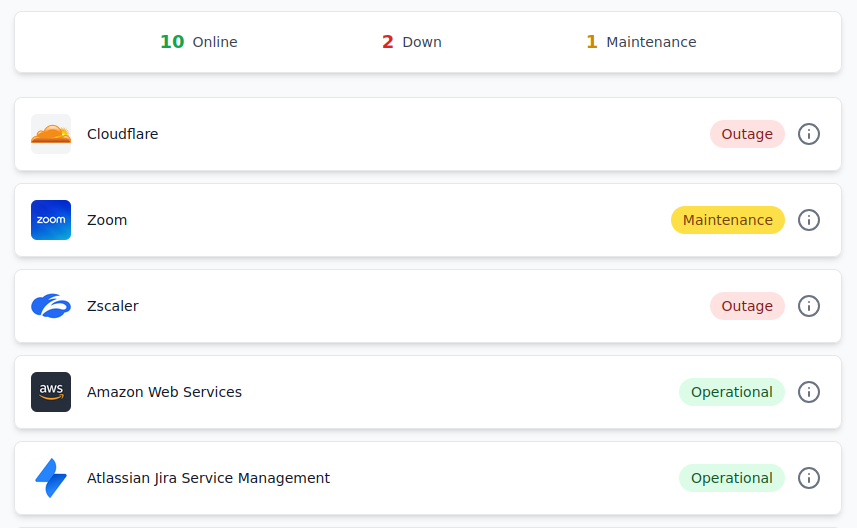Image resolution: width=857 pixels, height=528 pixels.
Task: Open info icon for Zoom
Action: 809,220
